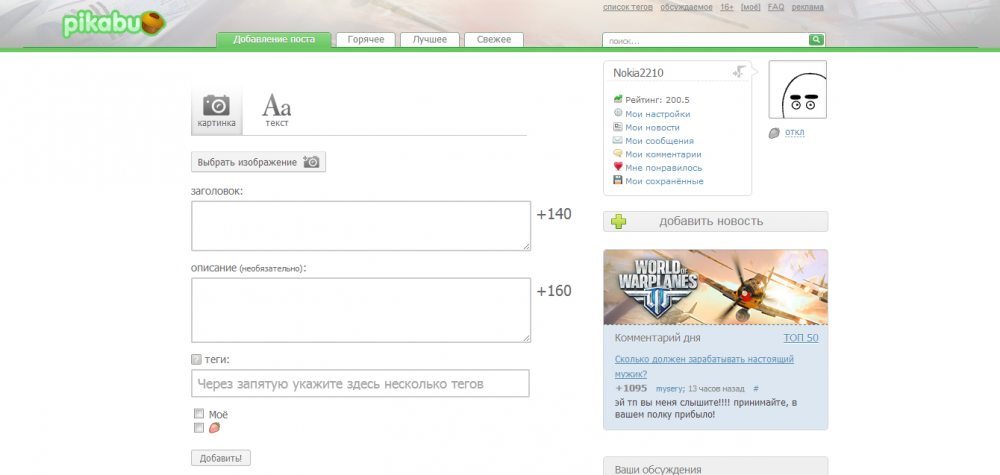
Task: Click the 16+ link
Action: coord(727,7)
